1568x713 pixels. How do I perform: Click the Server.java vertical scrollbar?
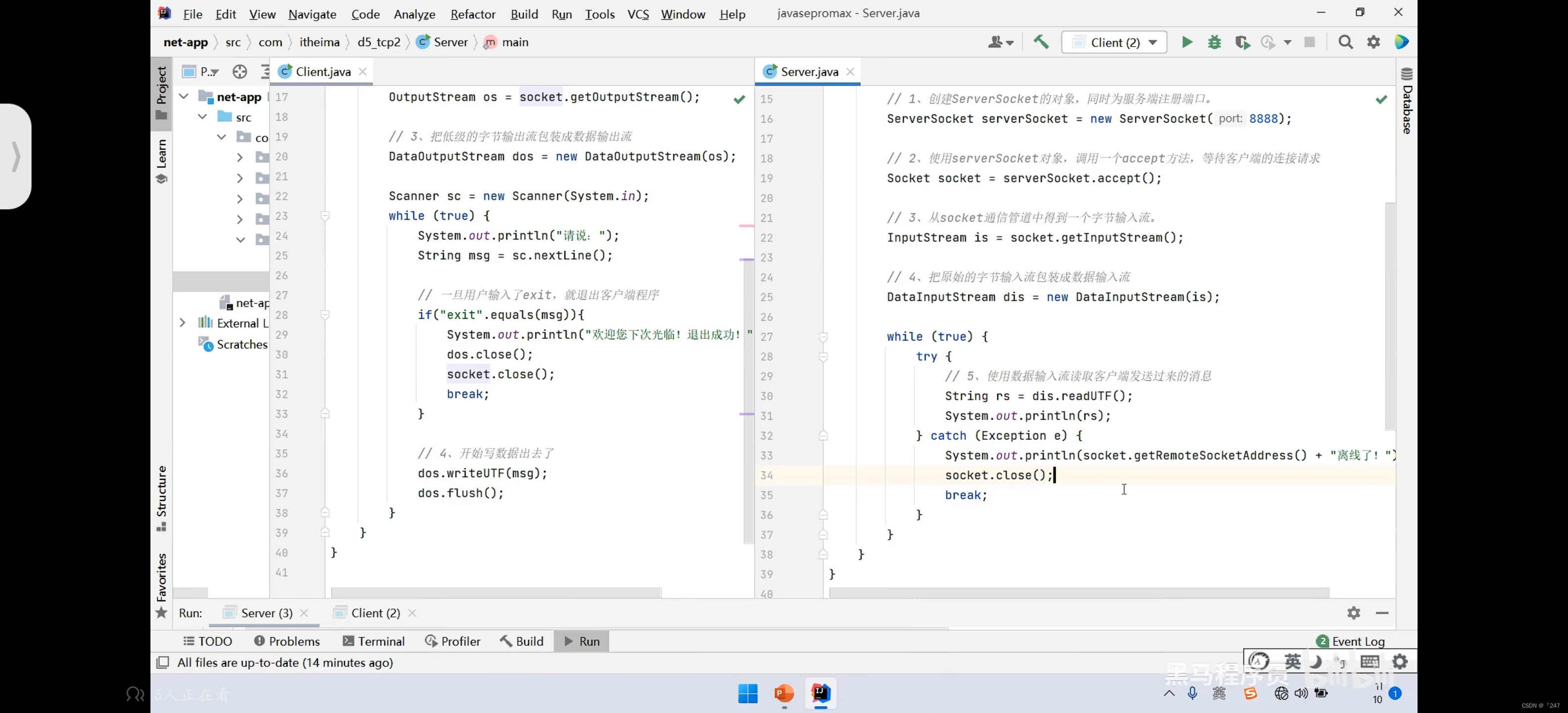coord(1390,316)
